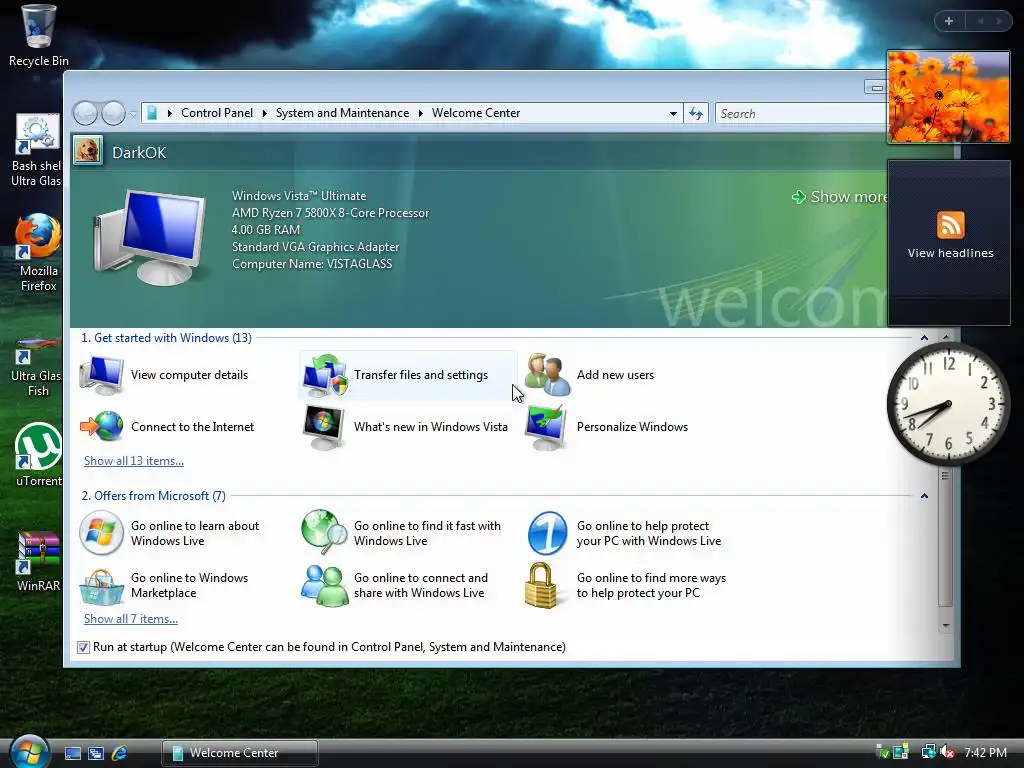Click the help protect your PC with Windows Live item
1024x768 pixels.
(624, 533)
